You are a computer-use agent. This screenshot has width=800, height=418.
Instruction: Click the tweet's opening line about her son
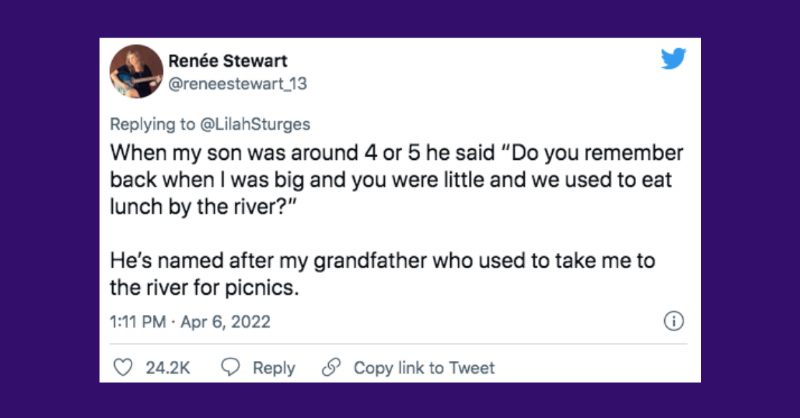[388, 155]
